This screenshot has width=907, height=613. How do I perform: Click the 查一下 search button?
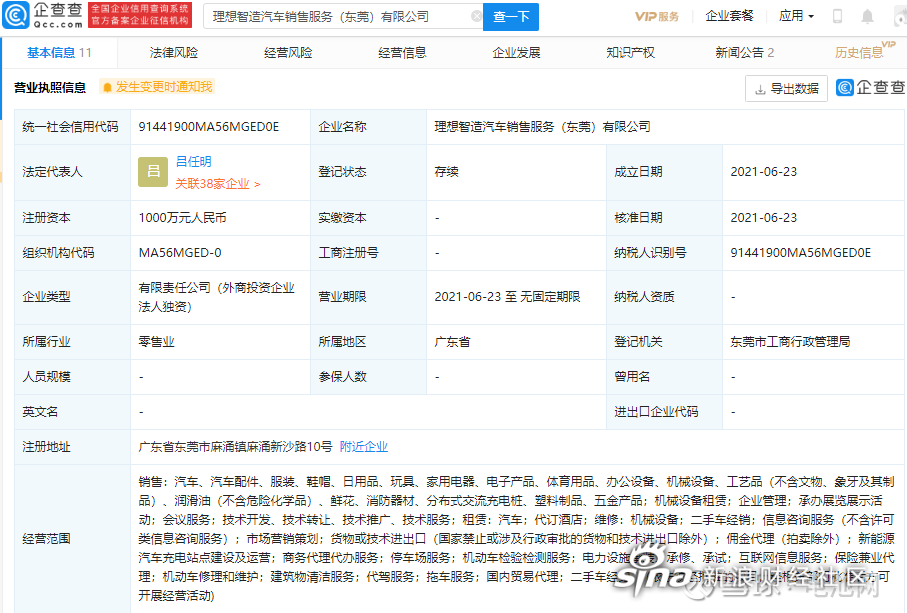pyautogui.click(x=511, y=17)
